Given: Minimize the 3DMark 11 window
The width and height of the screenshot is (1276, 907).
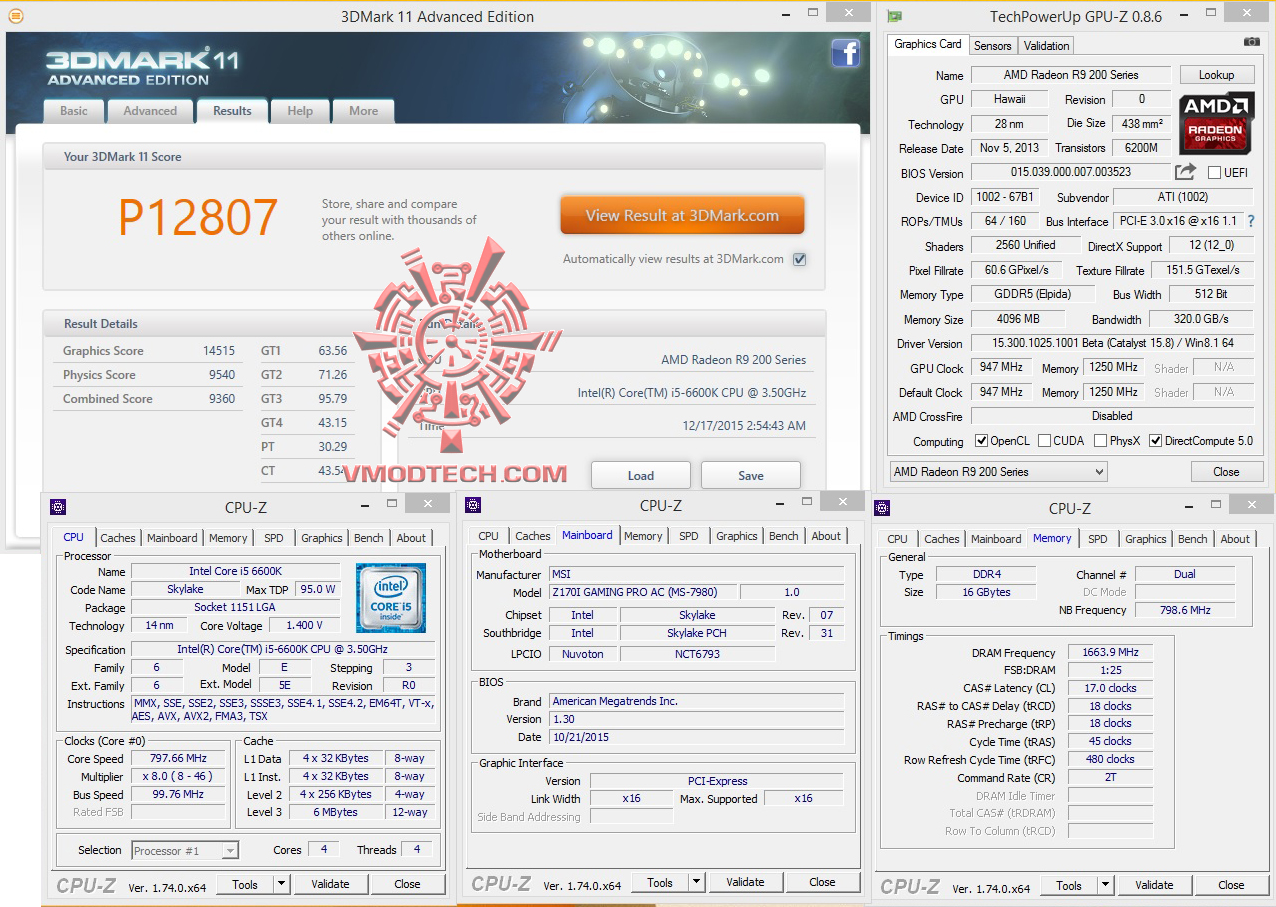Looking at the screenshot, I should (786, 13).
